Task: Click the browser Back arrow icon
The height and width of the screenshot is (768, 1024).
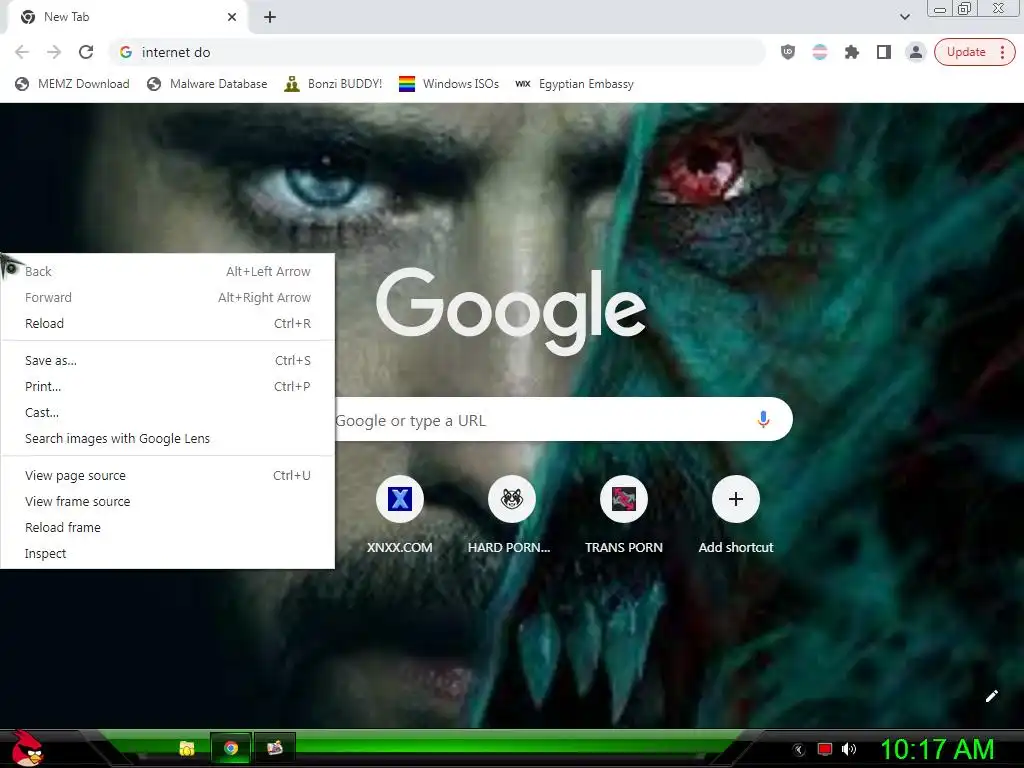Action: coord(22,52)
